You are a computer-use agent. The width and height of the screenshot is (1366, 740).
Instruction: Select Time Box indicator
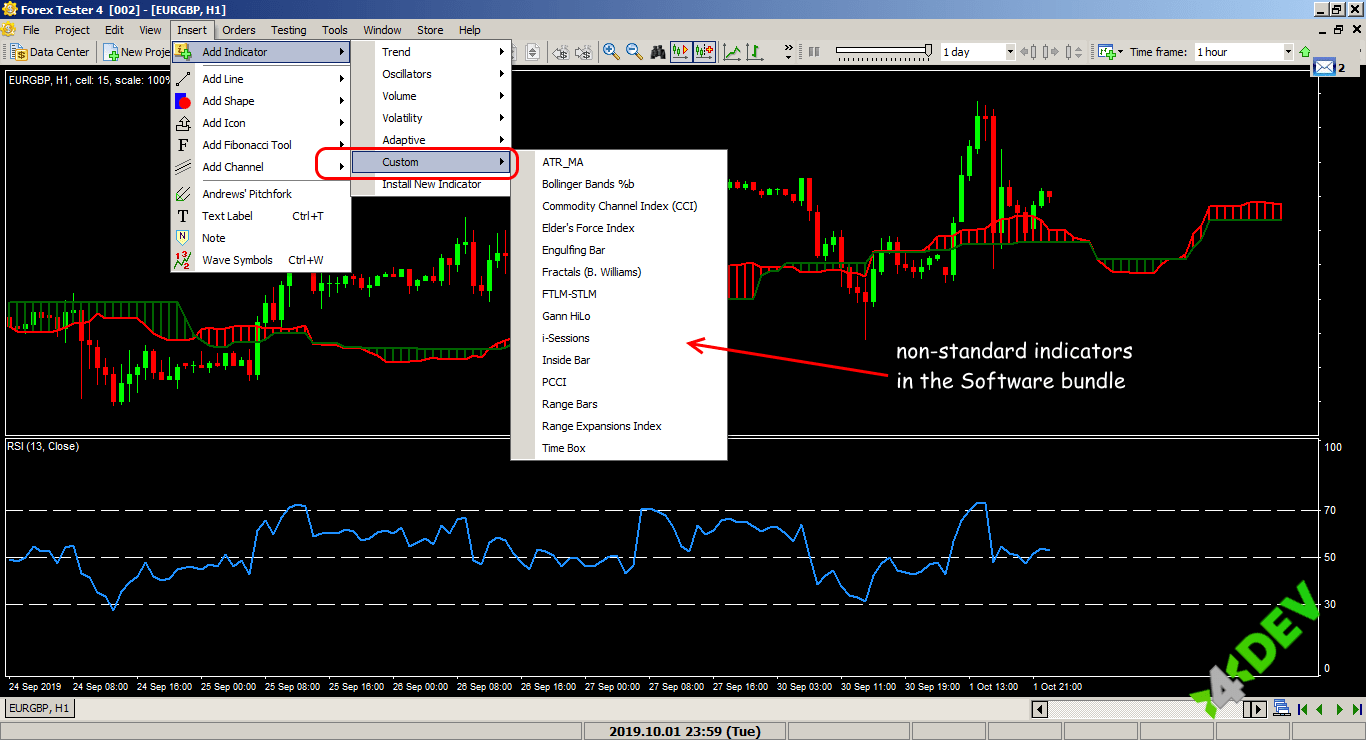click(x=619, y=448)
